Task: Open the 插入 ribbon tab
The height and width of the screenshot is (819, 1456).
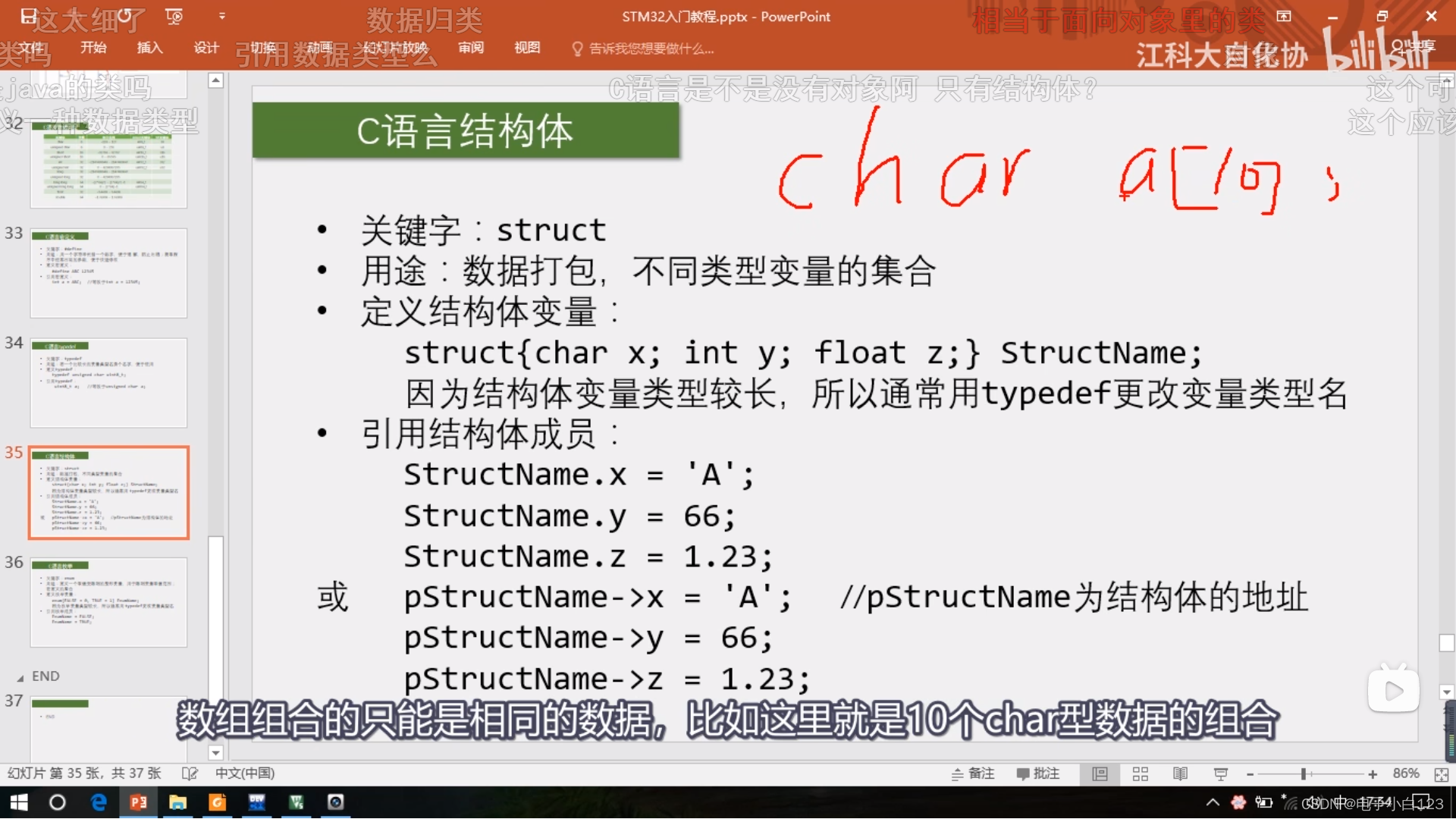Action: coord(149,48)
